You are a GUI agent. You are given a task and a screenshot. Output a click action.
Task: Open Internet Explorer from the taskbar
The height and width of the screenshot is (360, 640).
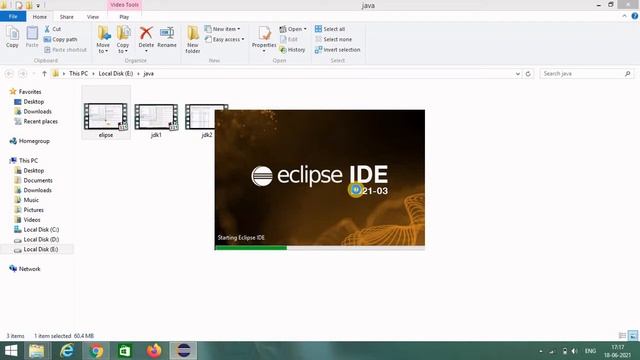pyautogui.click(x=67, y=351)
